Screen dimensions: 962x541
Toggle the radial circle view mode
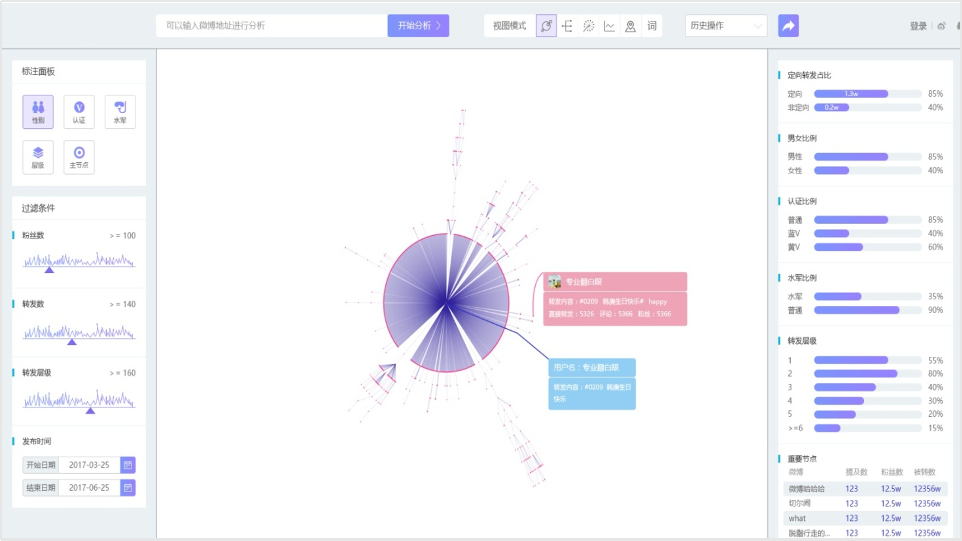click(589, 26)
